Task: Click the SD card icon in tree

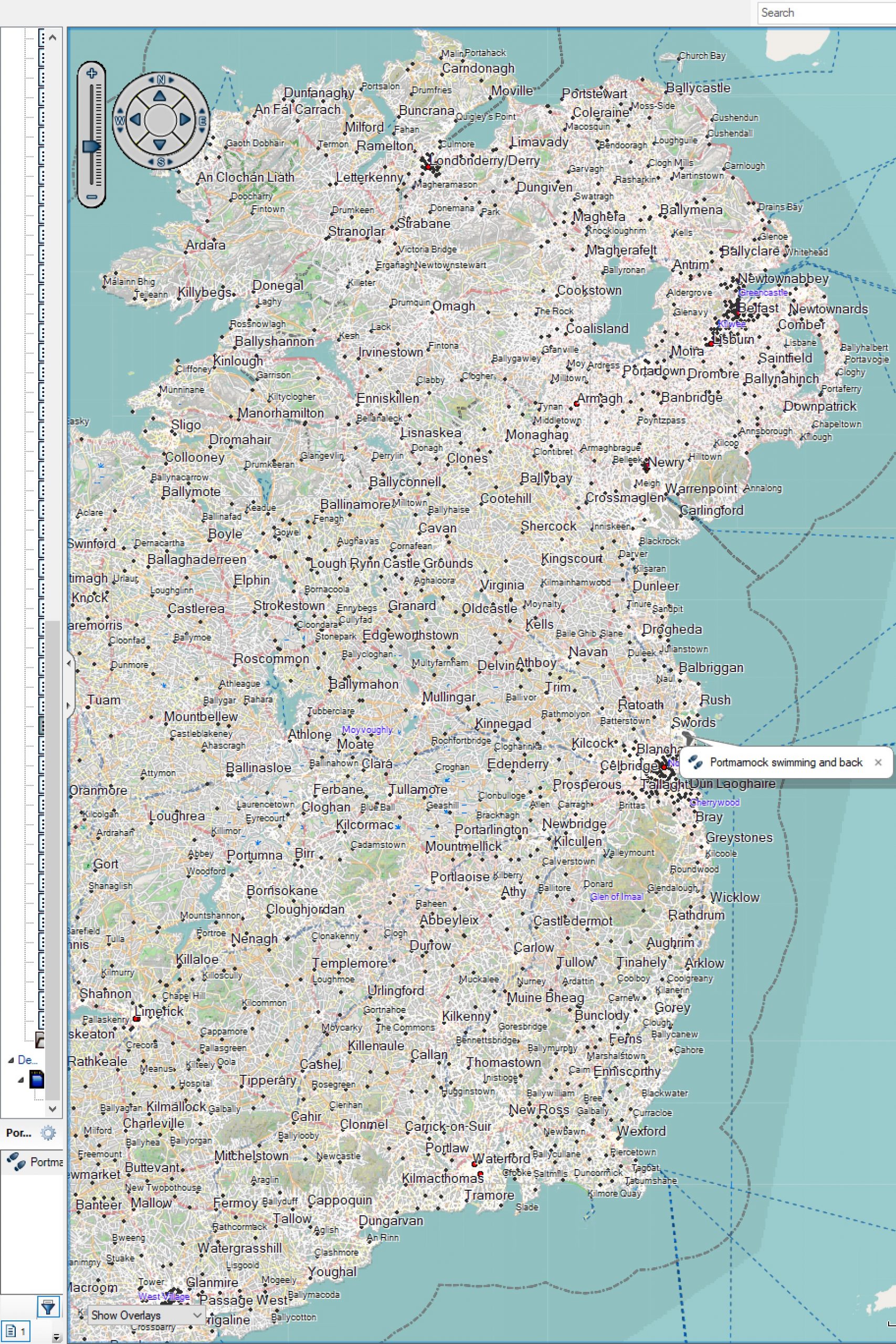Action: 37,1080
